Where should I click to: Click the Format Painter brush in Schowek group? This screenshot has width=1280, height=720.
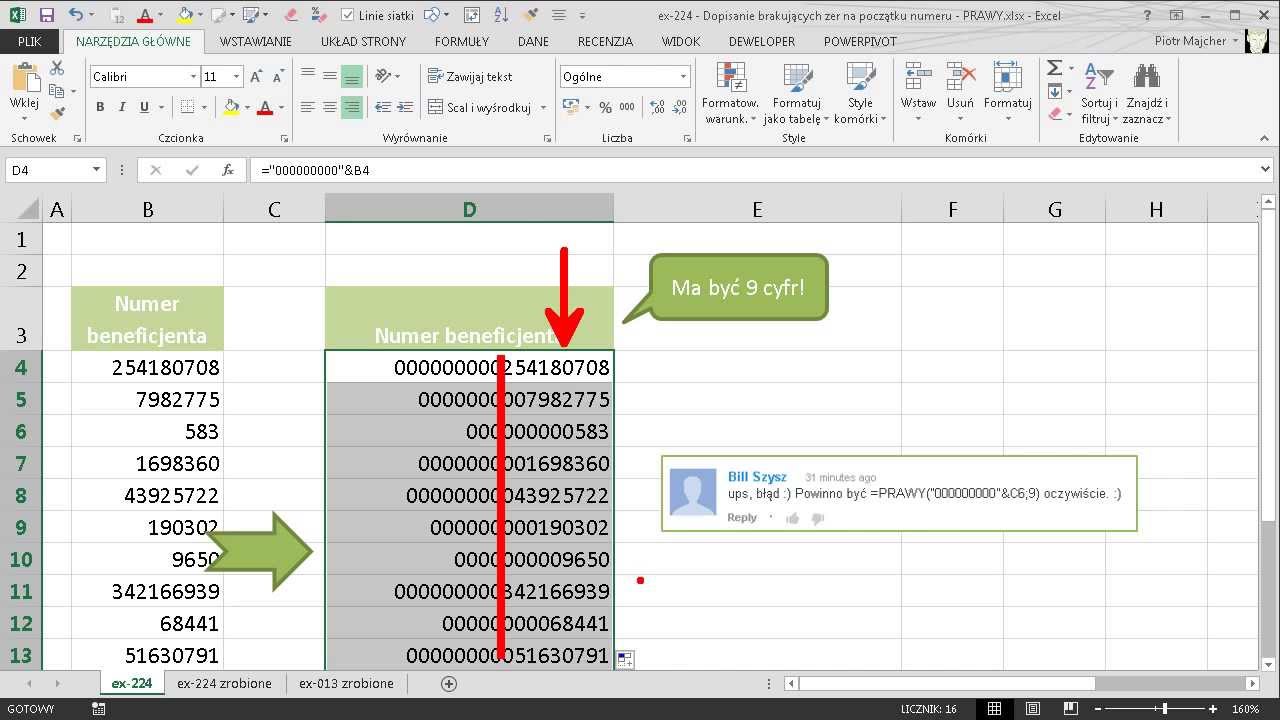tap(57, 113)
